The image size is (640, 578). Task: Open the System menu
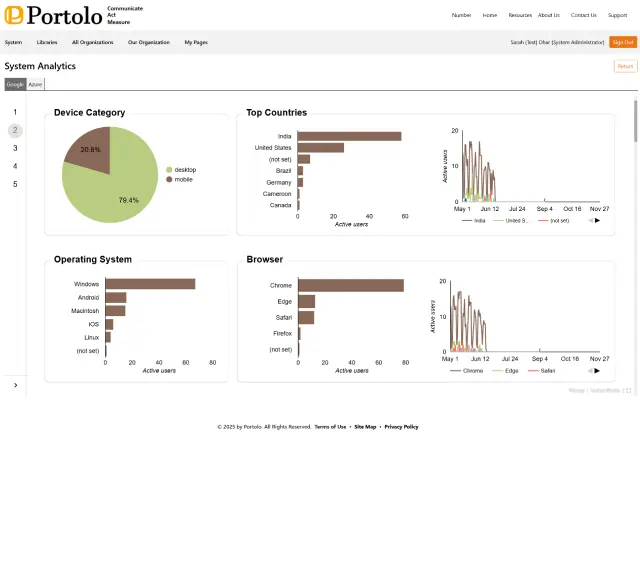tap(13, 42)
